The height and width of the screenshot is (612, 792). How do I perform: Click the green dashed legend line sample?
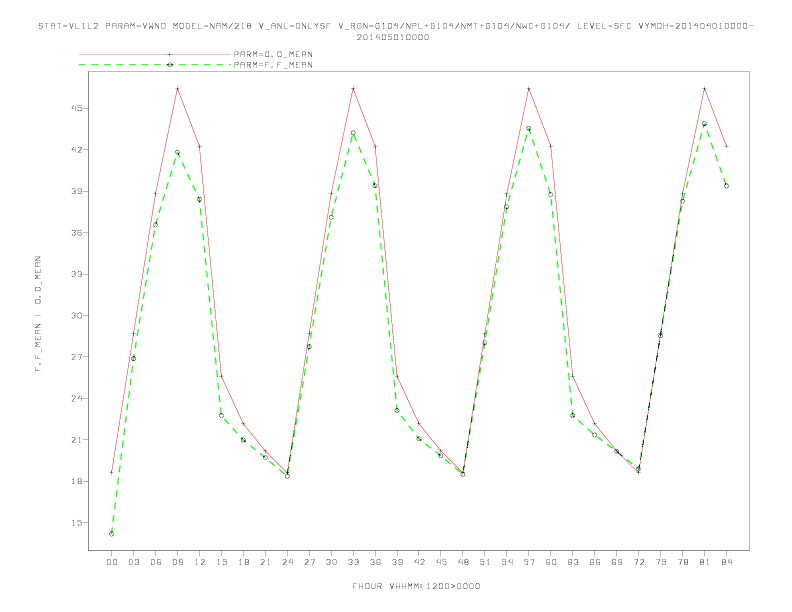(155, 65)
